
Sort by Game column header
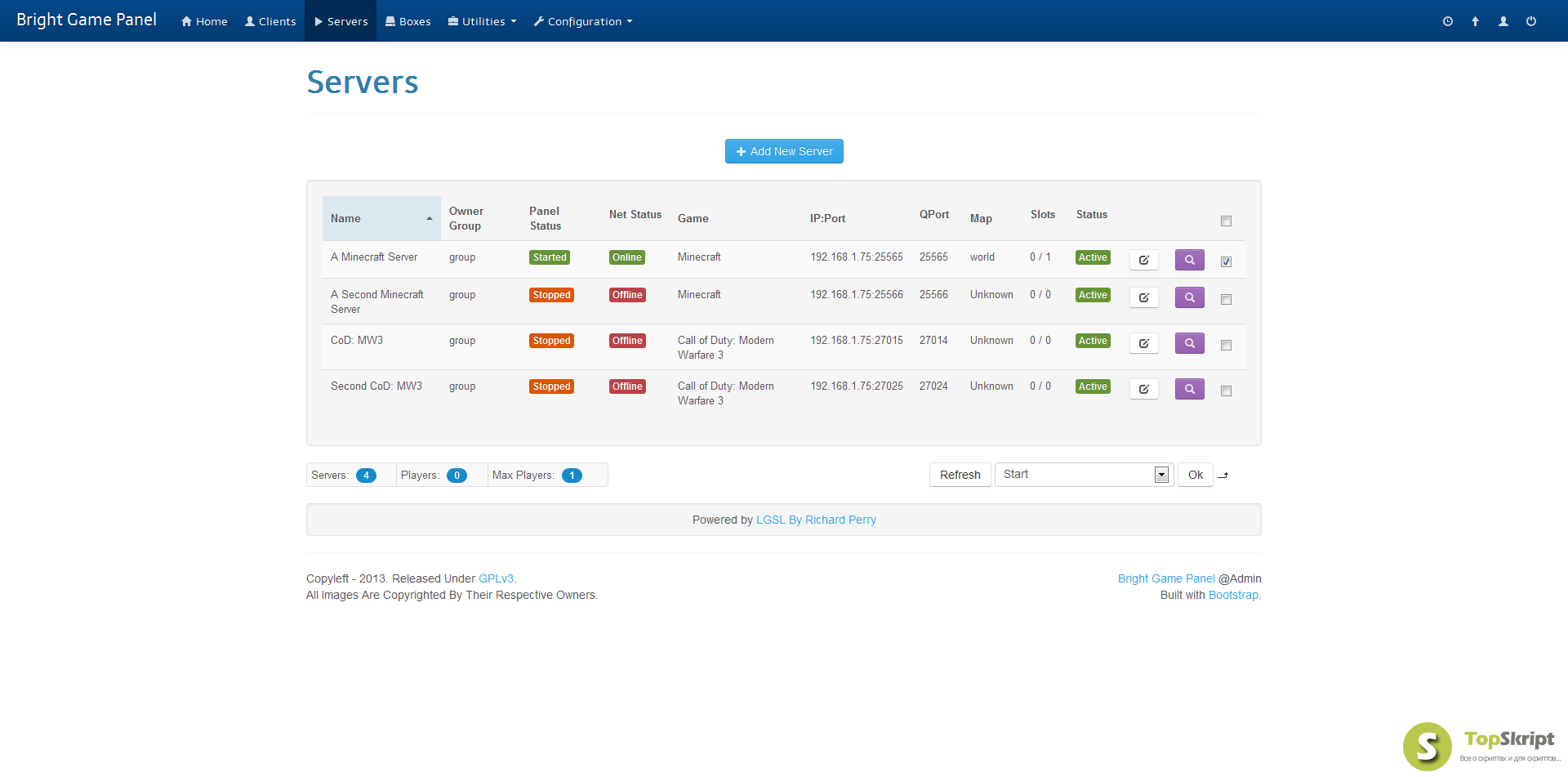click(x=736, y=218)
